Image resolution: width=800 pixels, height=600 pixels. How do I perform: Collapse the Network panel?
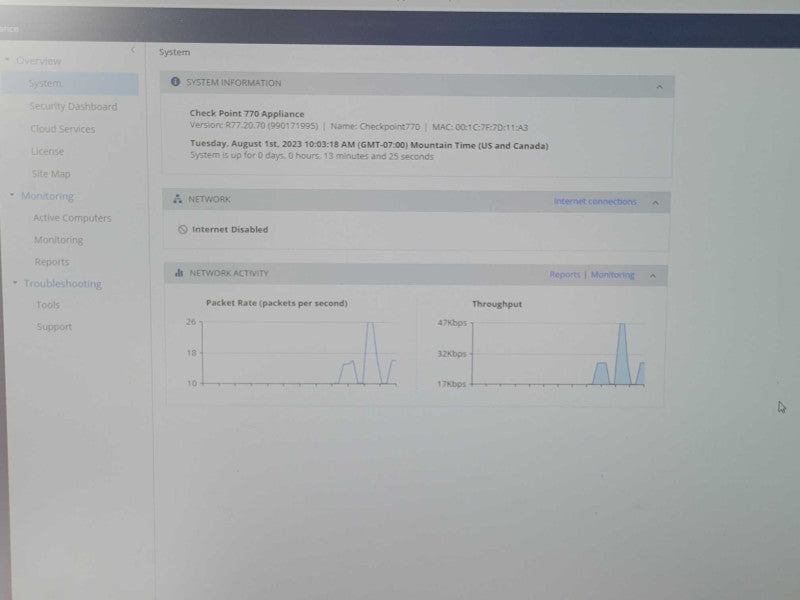(x=655, y=203)
